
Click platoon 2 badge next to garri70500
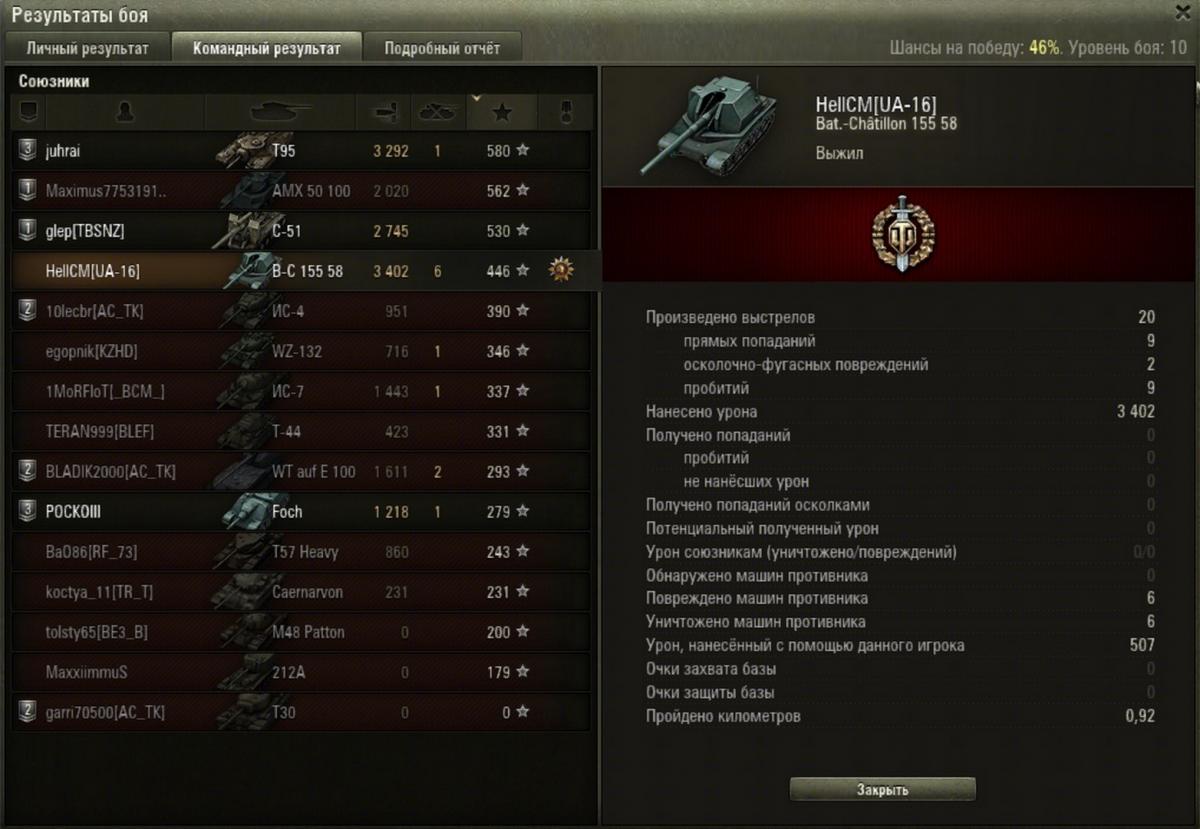coord(28,711)
